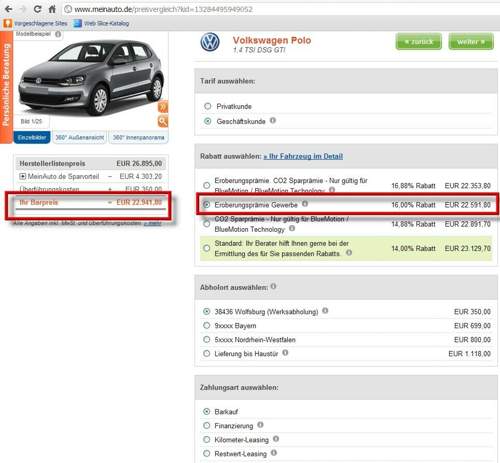Select CO2 Sparprämie BlueMotion rebate option

[207, 224]
